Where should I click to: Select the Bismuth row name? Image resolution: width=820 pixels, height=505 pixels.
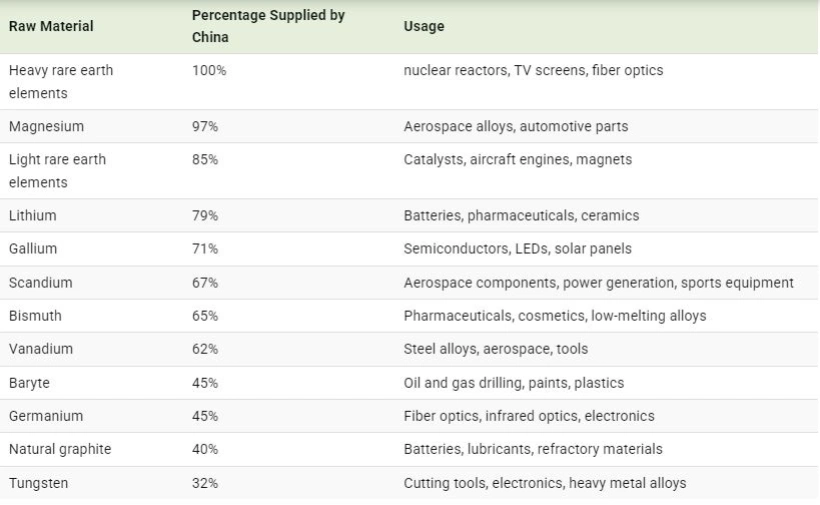tap(35, 315)
